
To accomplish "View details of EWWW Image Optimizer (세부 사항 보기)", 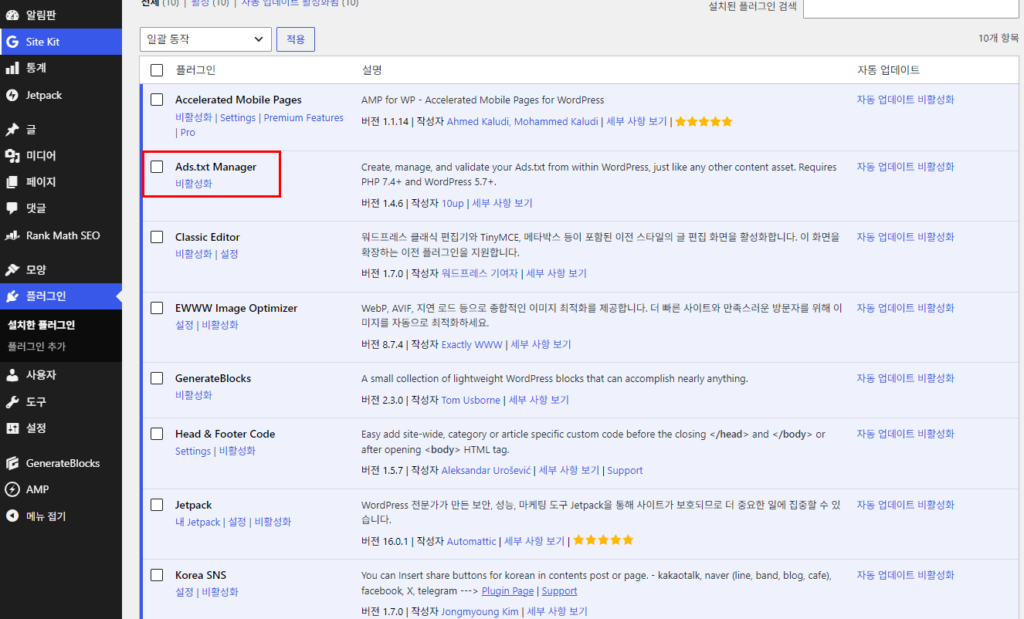I will (541, 344).
